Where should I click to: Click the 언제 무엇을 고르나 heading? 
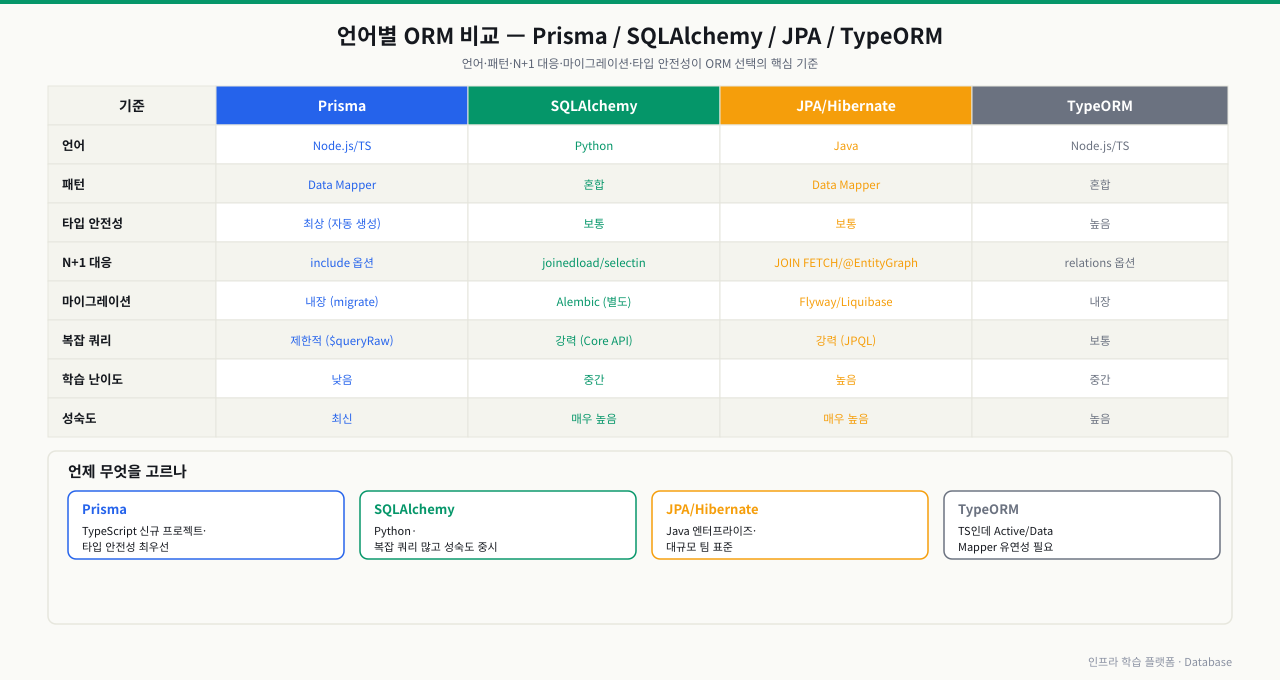[127, 471]
